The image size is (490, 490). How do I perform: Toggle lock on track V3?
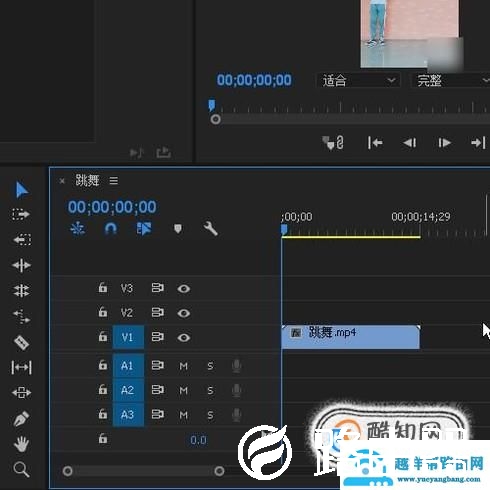tap(103, 288)
